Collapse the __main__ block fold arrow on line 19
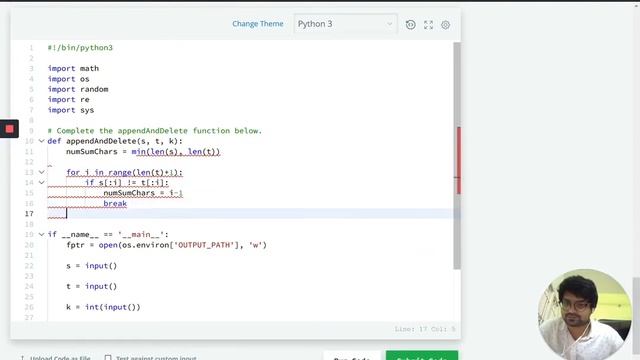640x360 pixels. (x=41, y=234)
